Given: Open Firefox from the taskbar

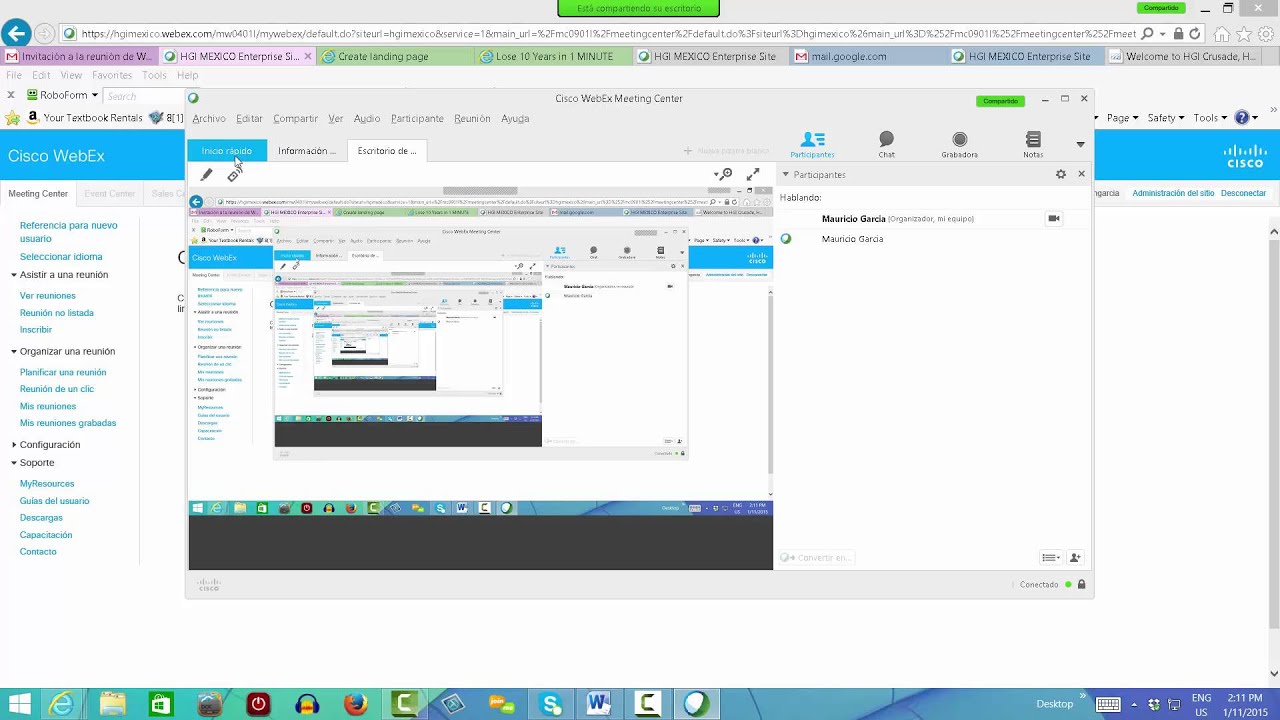Looking at the screenshot, I should 356,704.
